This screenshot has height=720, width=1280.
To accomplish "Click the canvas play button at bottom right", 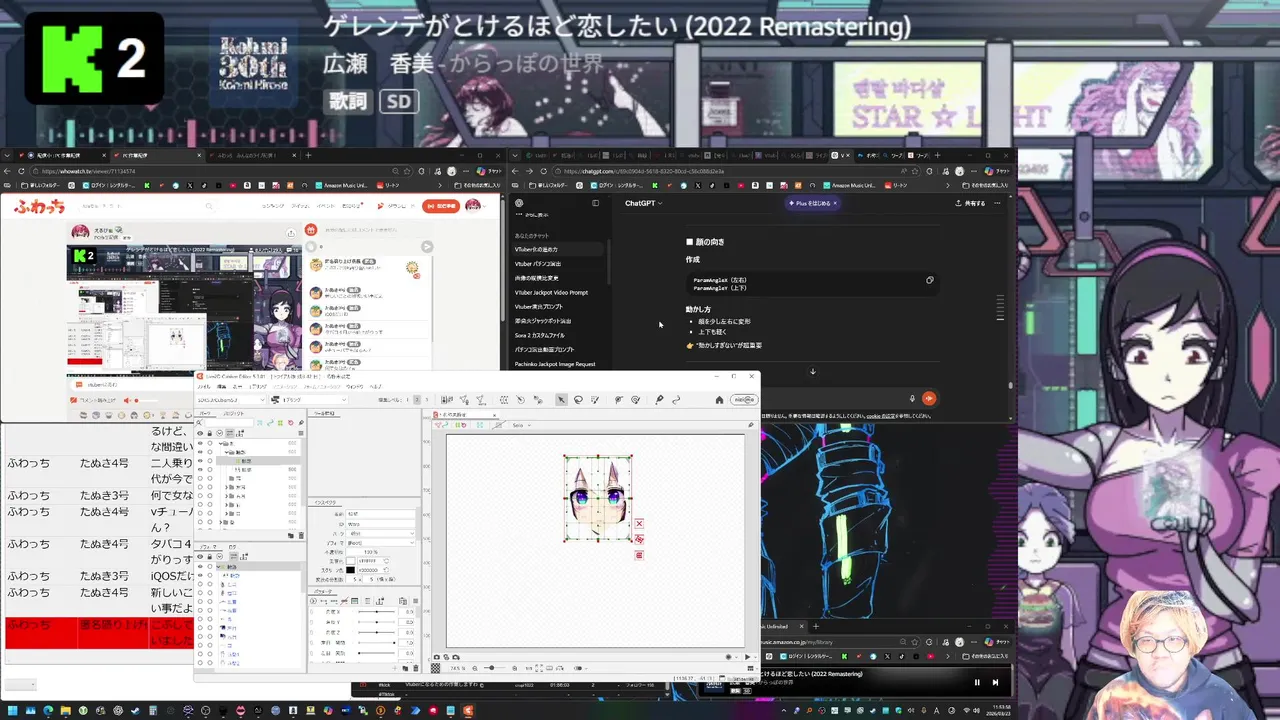I will point(747,657).
